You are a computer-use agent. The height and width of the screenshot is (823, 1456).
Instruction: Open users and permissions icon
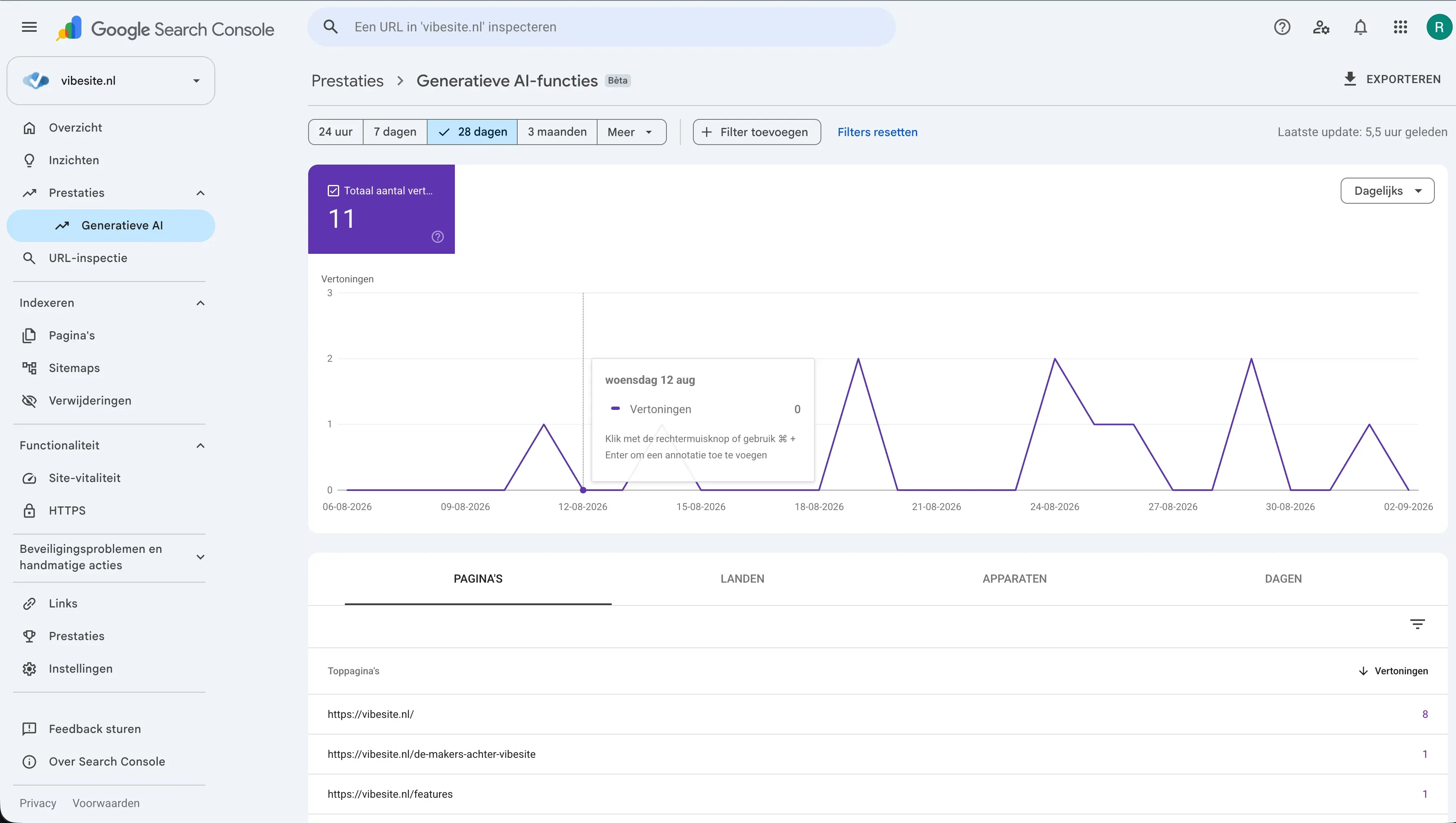pyautogui.click(x=1321, y=27)
